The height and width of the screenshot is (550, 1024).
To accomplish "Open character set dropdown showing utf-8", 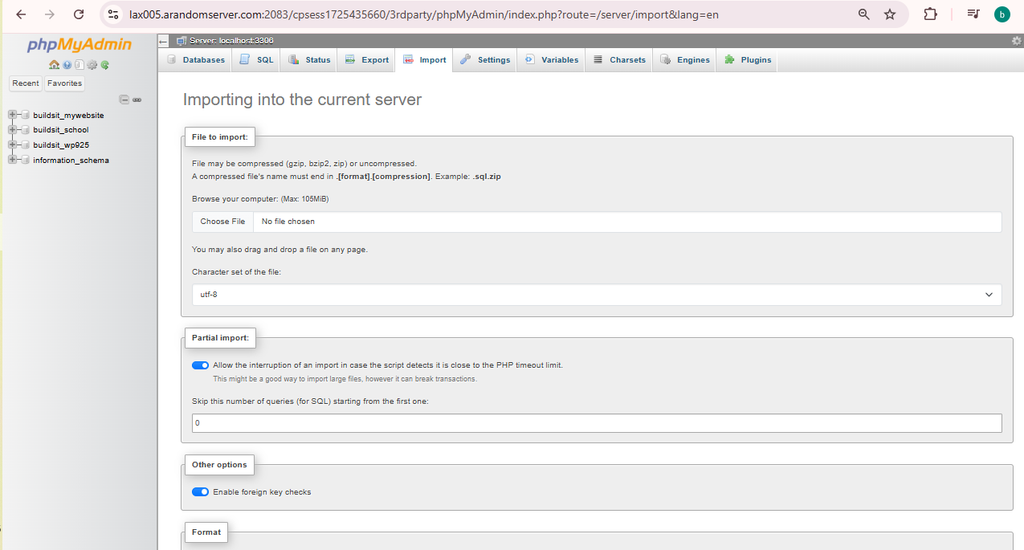I will 597,295.
